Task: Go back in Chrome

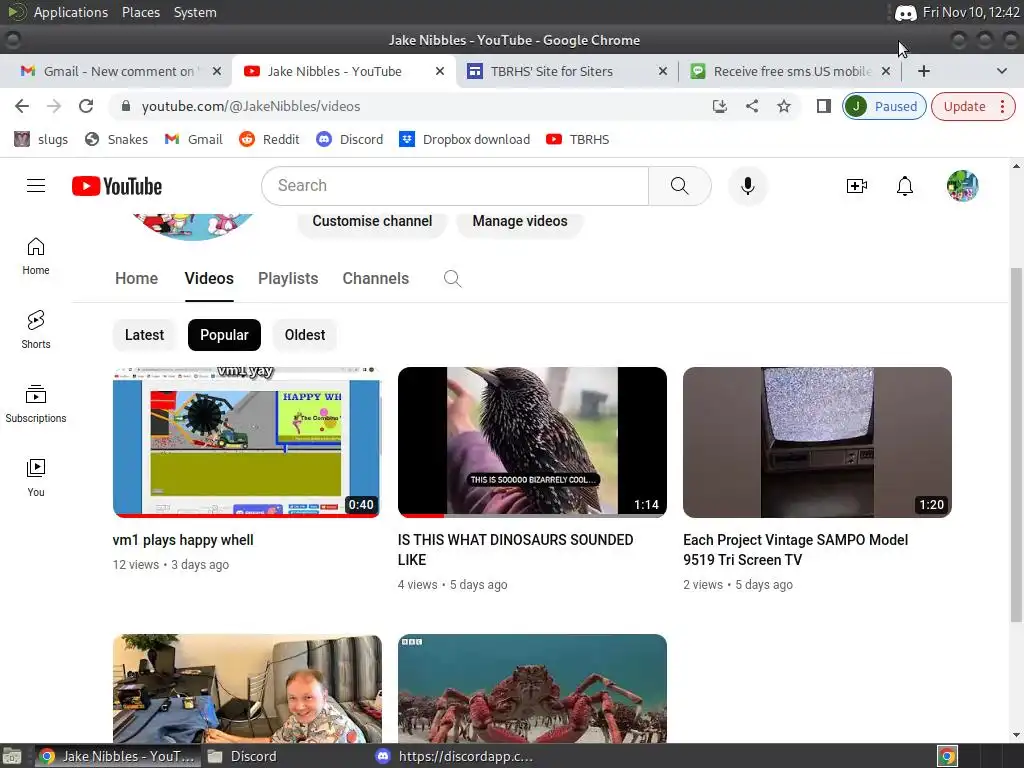Action: (x=22, y=106)
